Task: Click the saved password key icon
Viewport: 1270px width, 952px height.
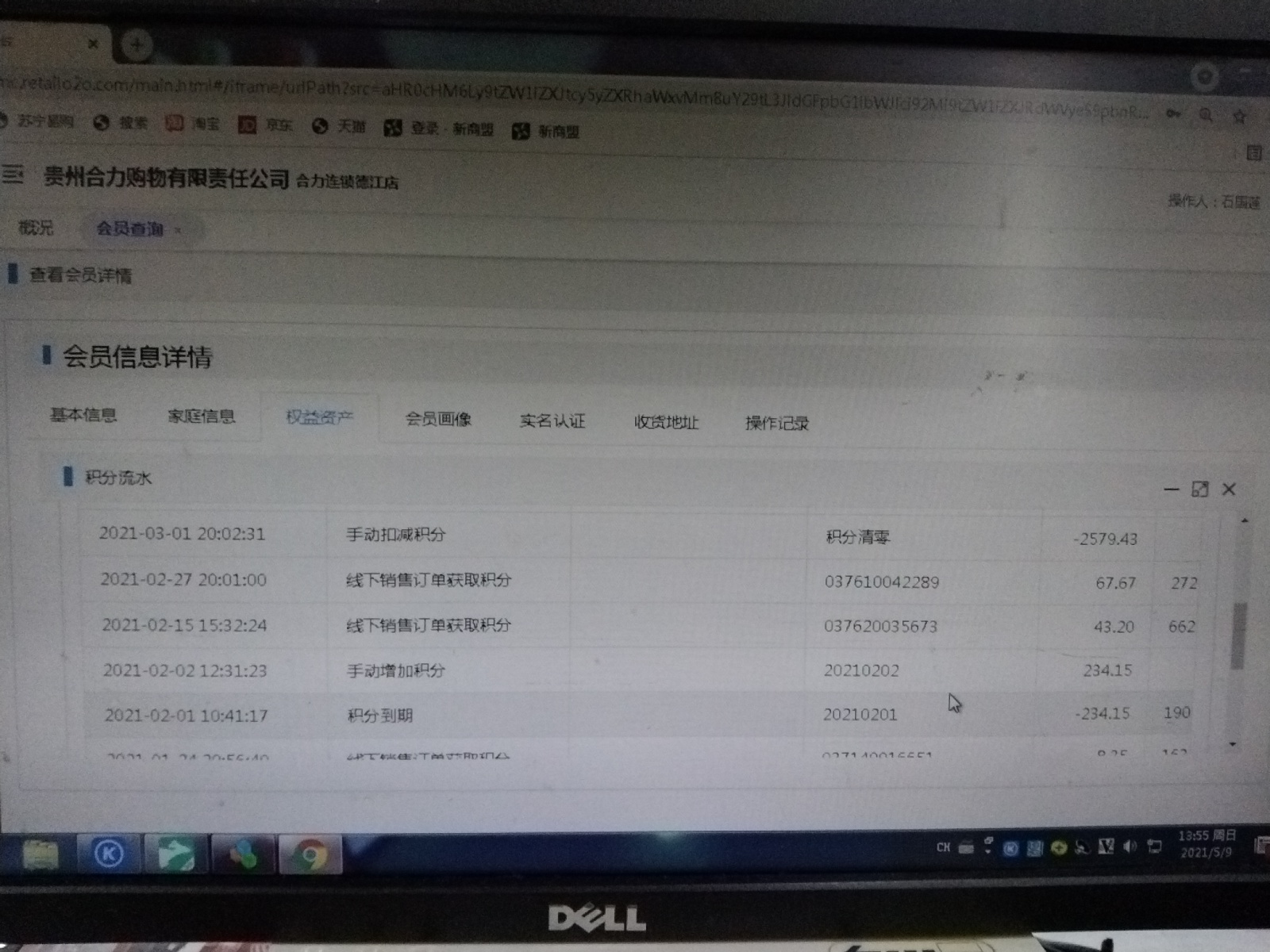Action: [x=1173, y=114]
